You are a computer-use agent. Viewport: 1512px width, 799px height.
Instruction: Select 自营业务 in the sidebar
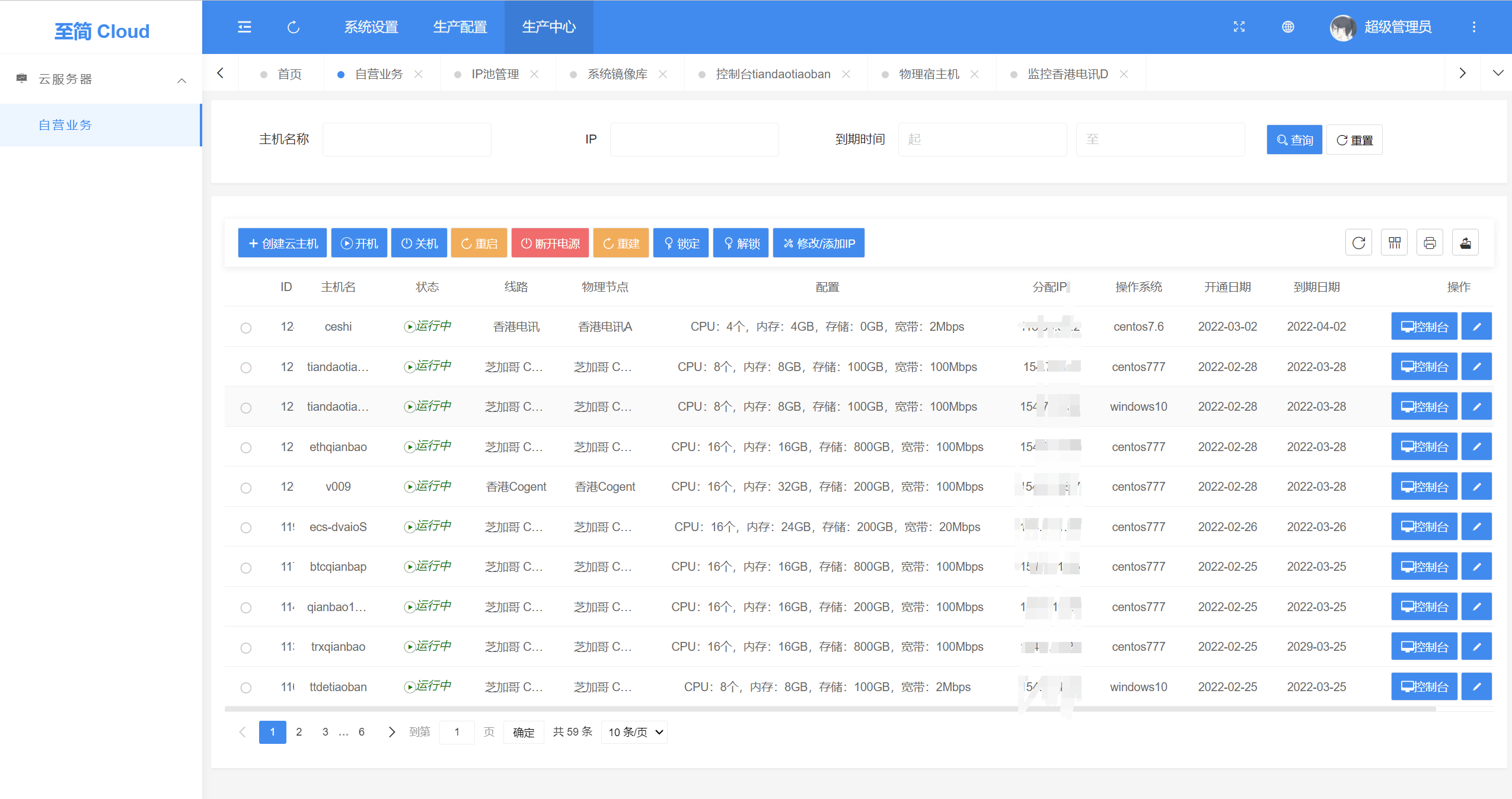(101, 125)
